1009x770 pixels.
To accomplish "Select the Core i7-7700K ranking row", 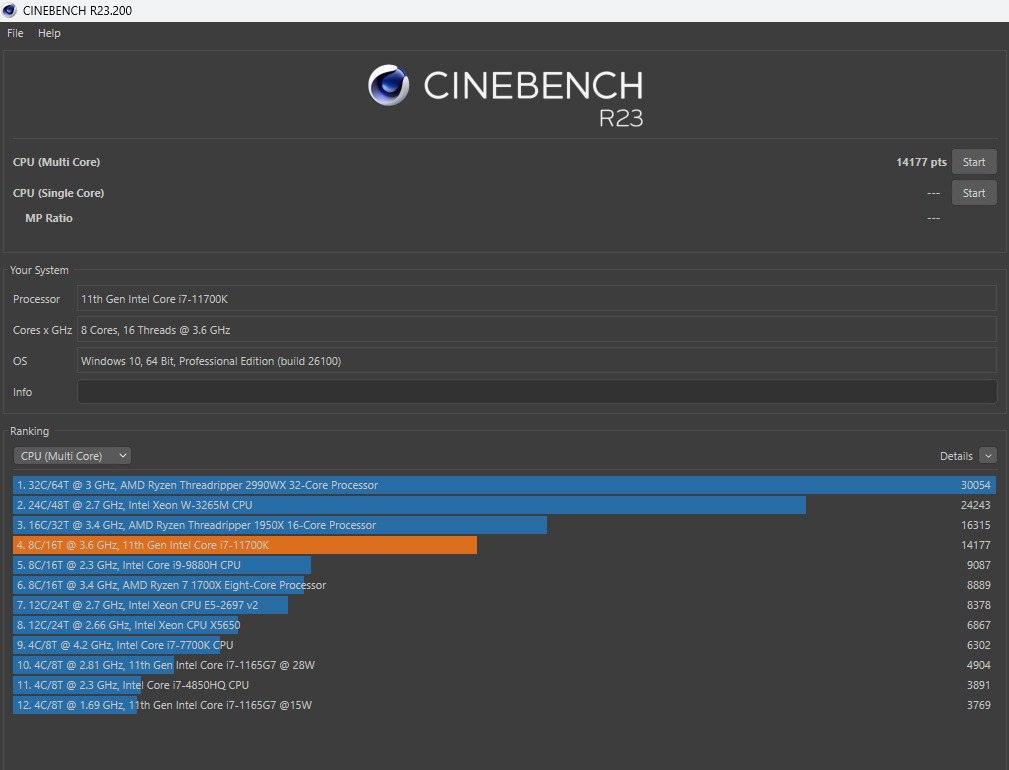I will tap(504, 645).
